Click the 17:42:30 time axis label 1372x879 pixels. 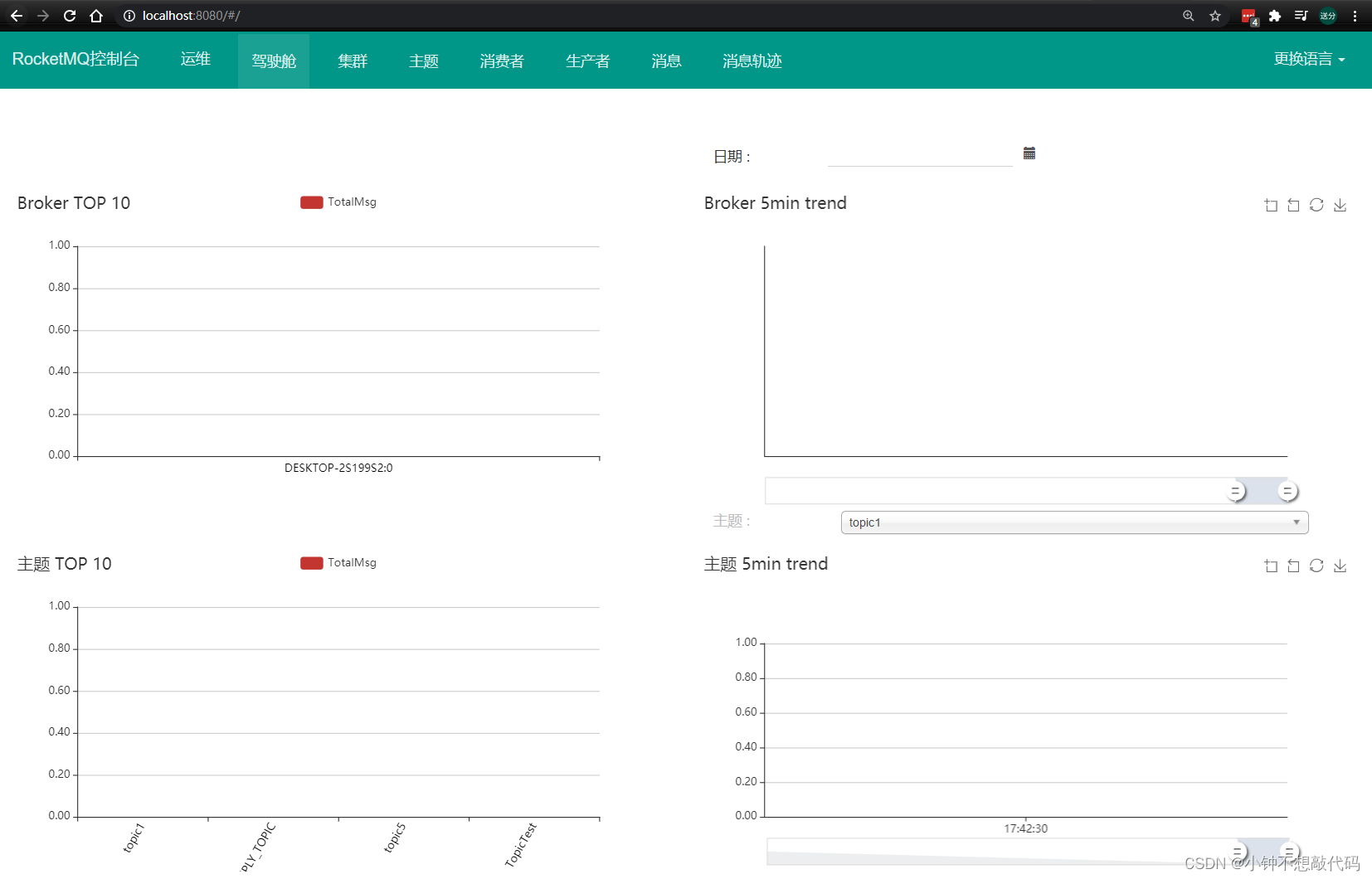pyautogui.click(x=1026, y=828)
